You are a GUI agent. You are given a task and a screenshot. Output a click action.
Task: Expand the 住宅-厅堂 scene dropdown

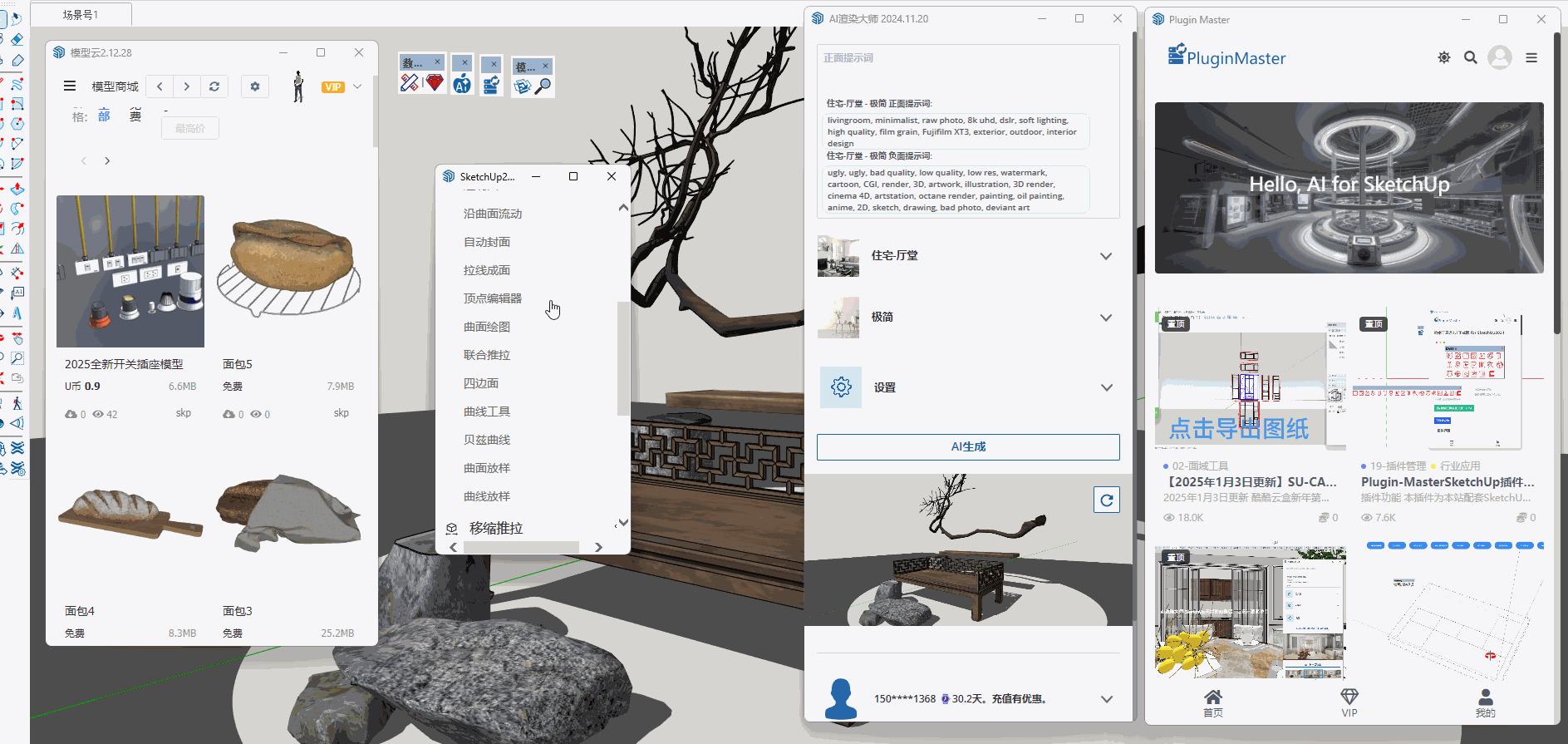tap(1105, 256)
